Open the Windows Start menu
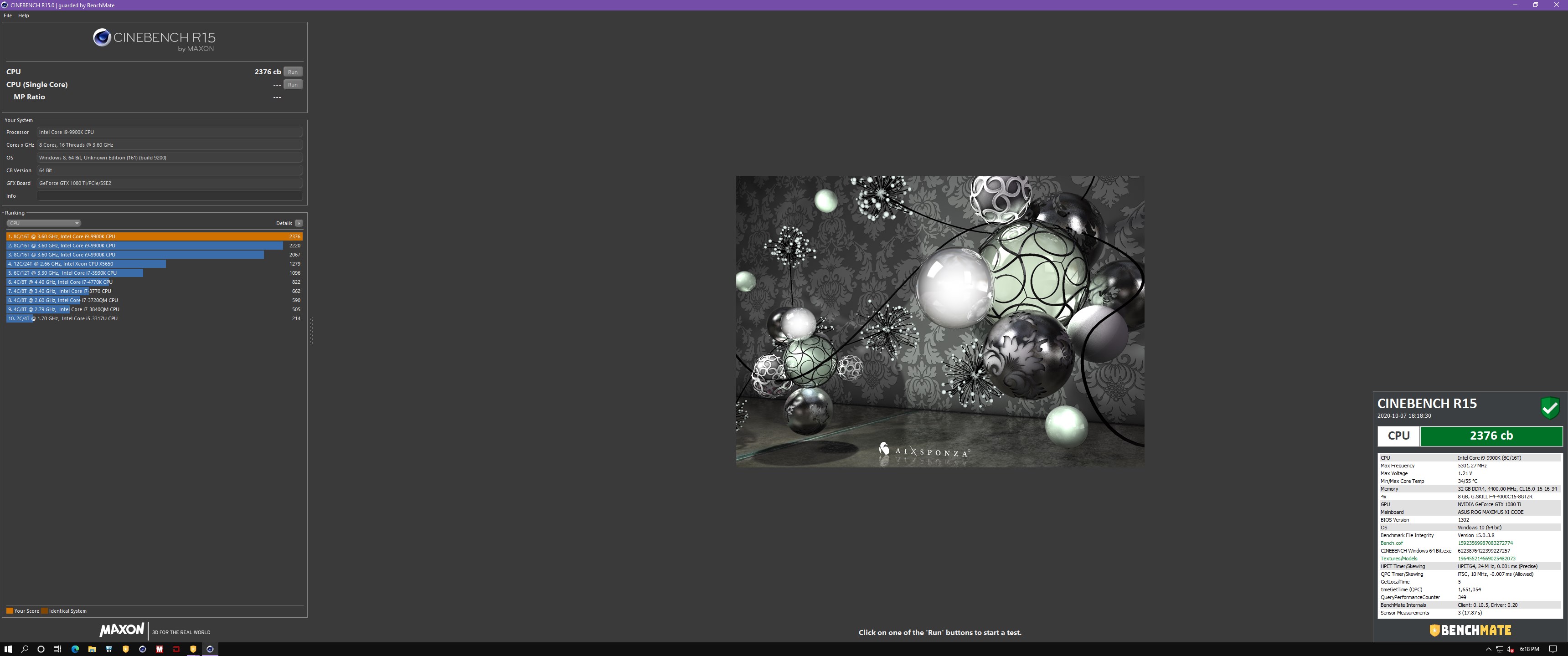1568x656 pixels. [9, 649]
